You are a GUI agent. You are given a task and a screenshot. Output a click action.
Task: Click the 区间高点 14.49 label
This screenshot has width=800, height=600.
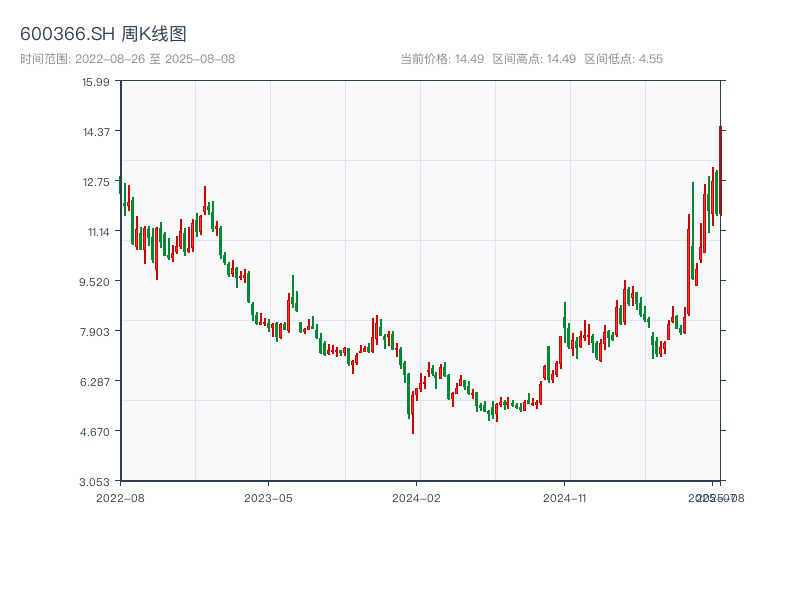534,59
